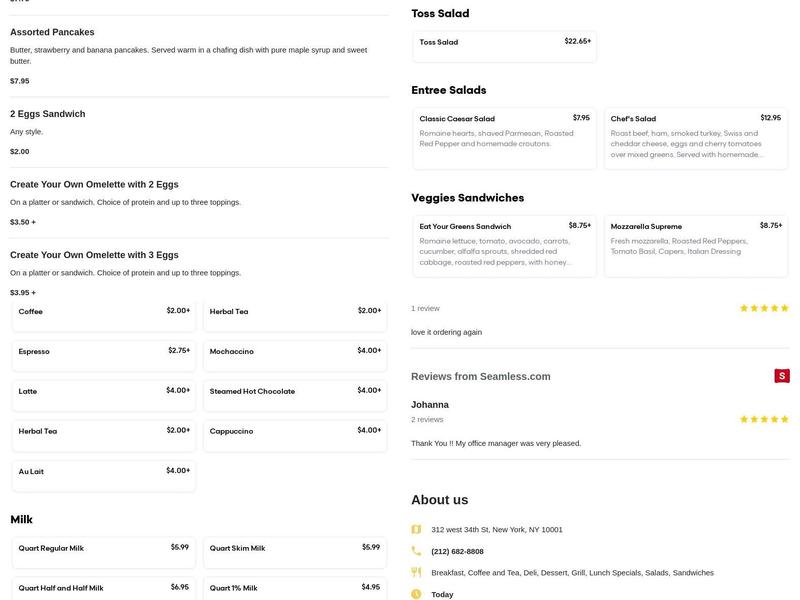Click the Today hours text
The image size is (800, 600).
[x=442, y=594]
